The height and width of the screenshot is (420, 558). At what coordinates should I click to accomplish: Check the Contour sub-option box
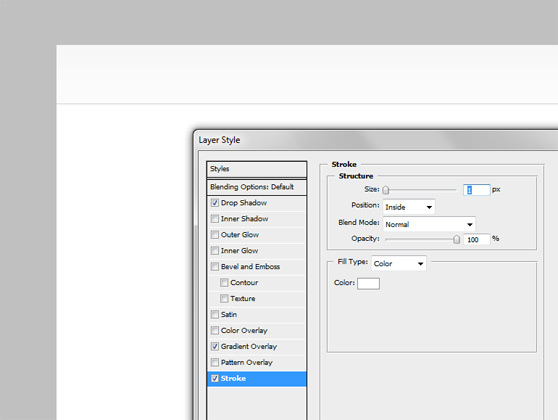click(x=224, y=283)
